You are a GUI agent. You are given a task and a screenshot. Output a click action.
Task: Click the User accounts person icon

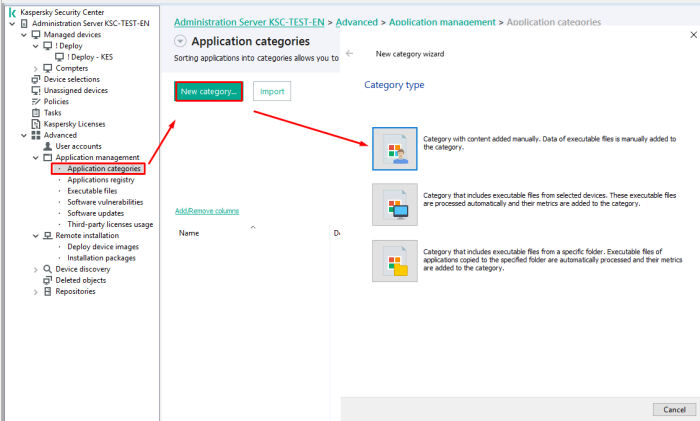pyautogui.click(x=48, y=146)
